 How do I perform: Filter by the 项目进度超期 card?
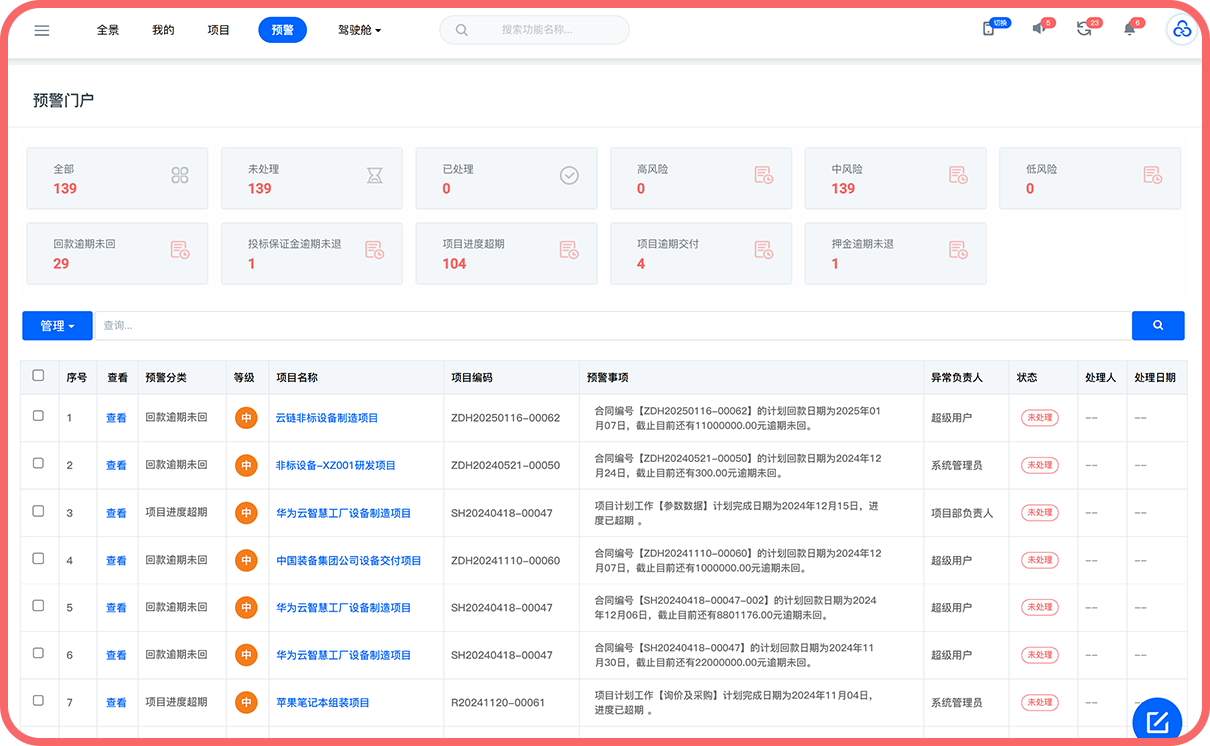(509, 253)
